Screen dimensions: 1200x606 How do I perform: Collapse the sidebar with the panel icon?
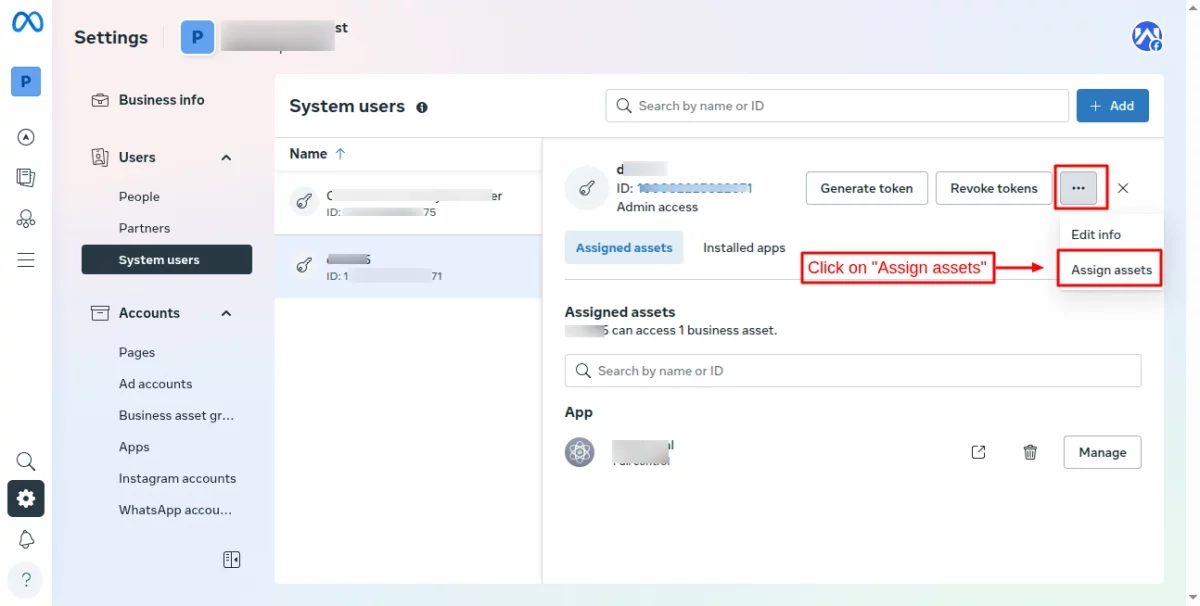(231, 560)
